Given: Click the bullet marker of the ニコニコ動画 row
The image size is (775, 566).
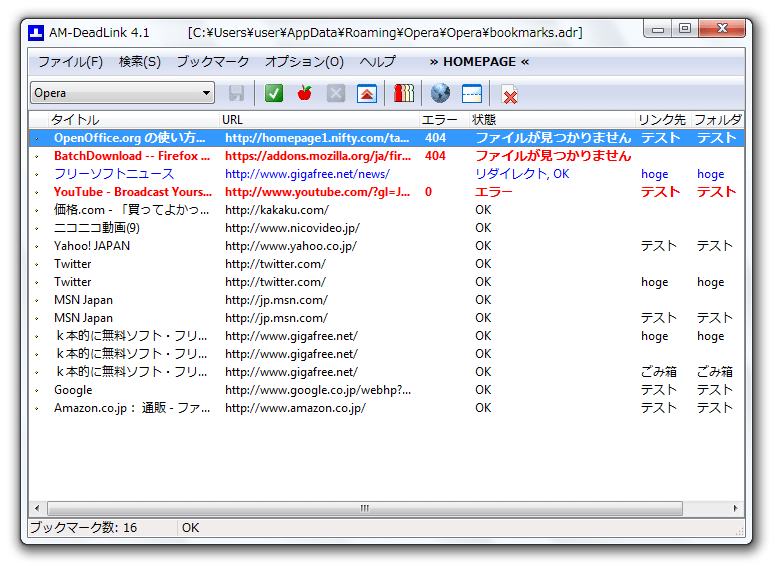Looking at the screenshot, I should [37, 228].
